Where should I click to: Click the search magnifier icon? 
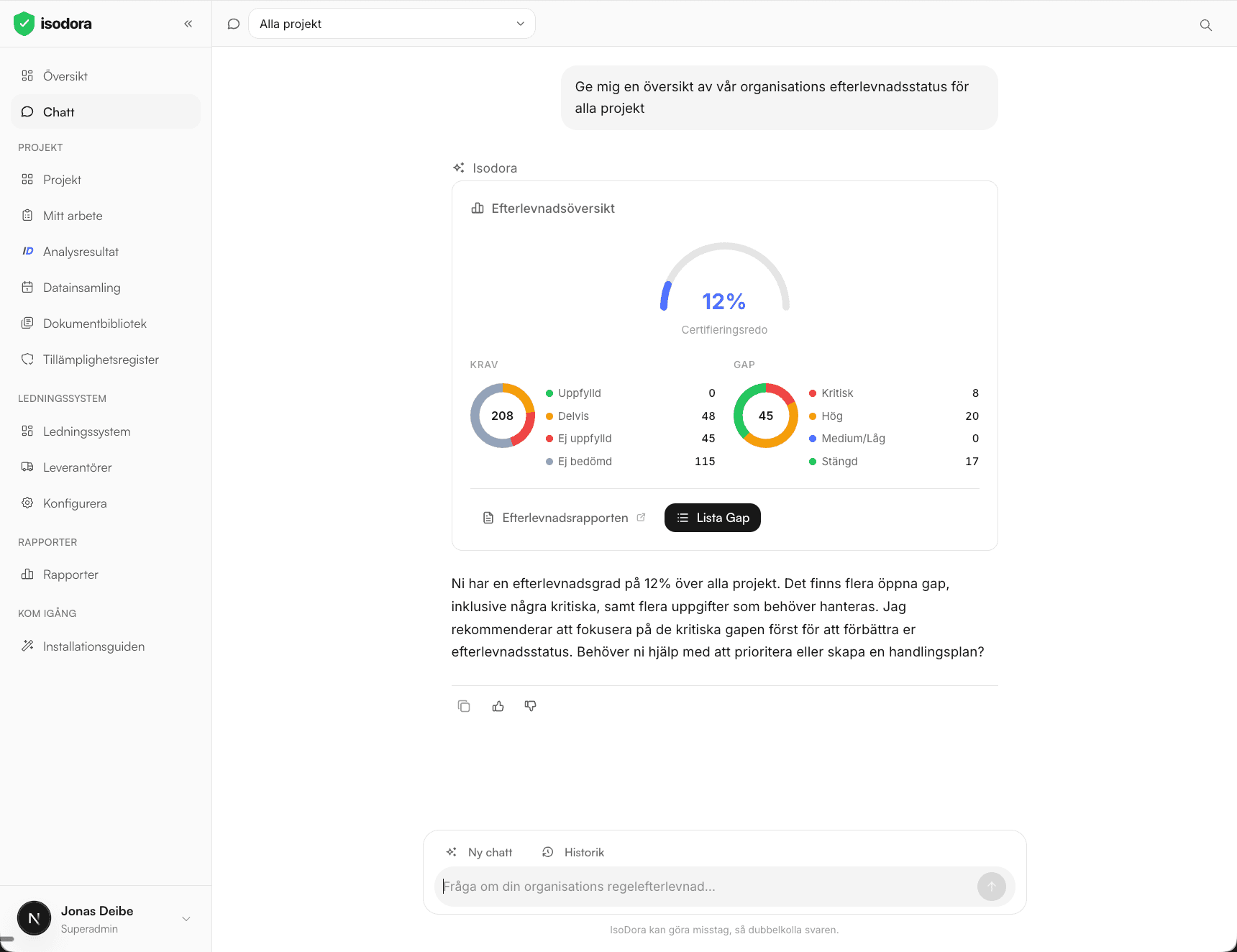[x=1205, y=24]
